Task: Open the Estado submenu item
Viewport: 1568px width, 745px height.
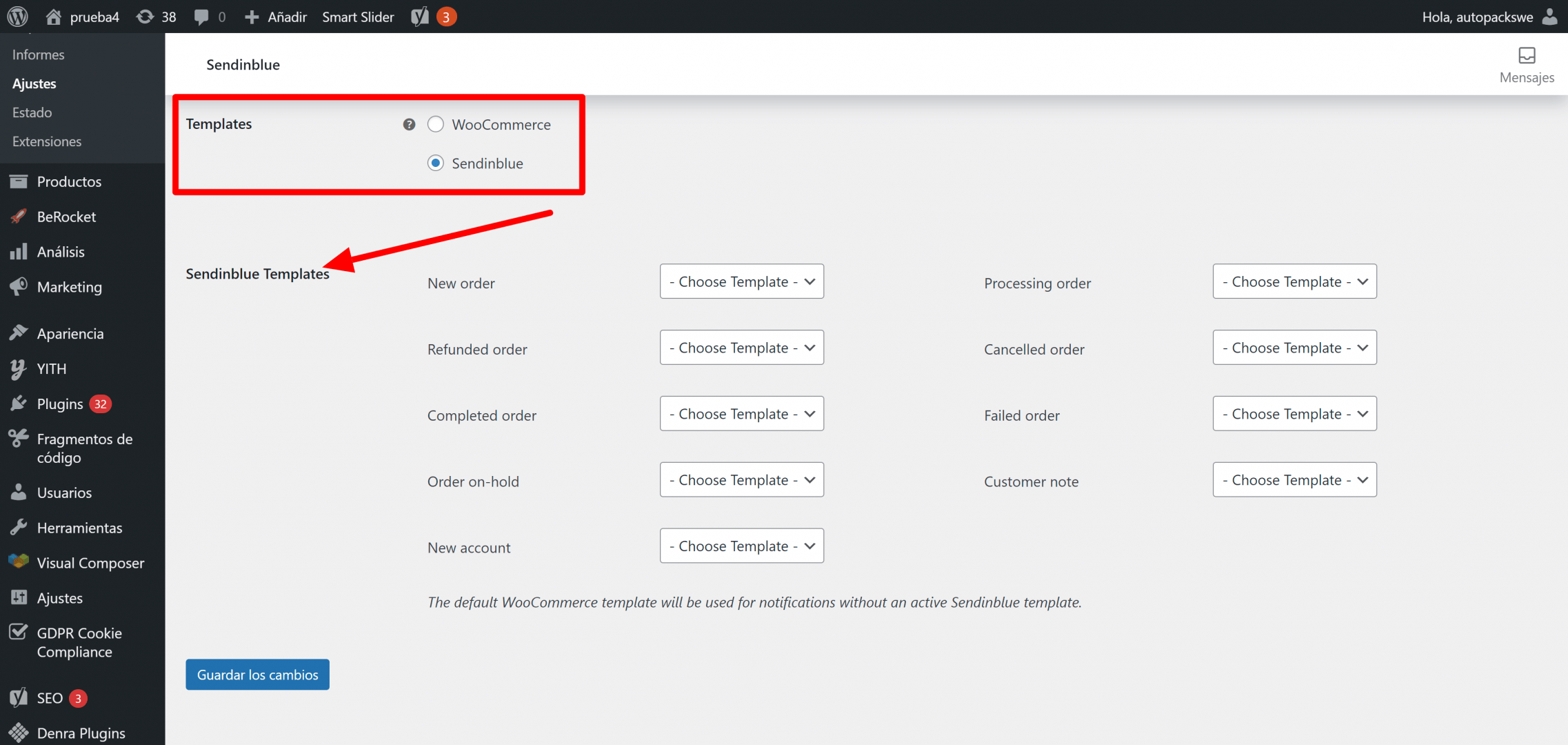Action: 32,112
